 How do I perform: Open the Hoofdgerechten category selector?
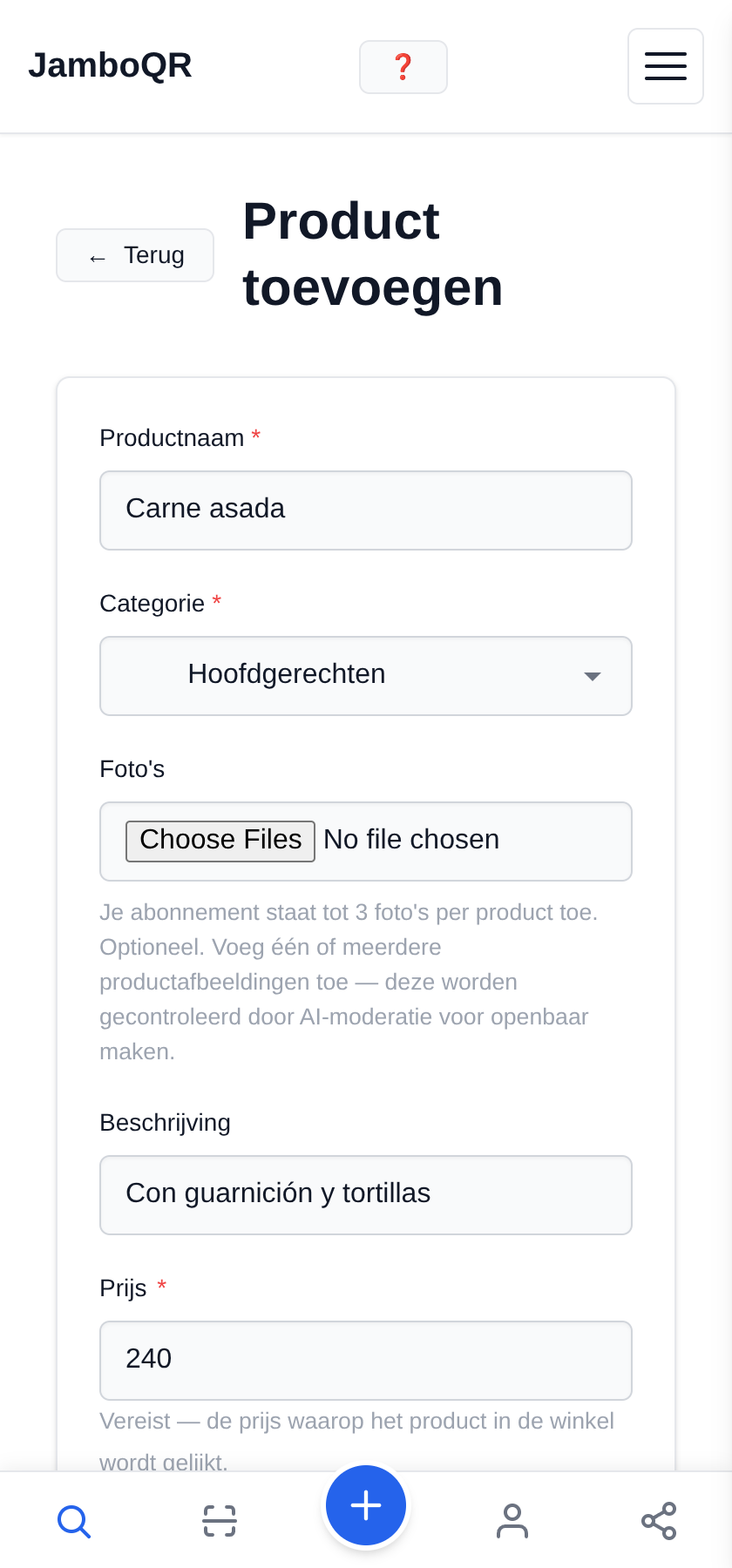[x=366, y=676]
